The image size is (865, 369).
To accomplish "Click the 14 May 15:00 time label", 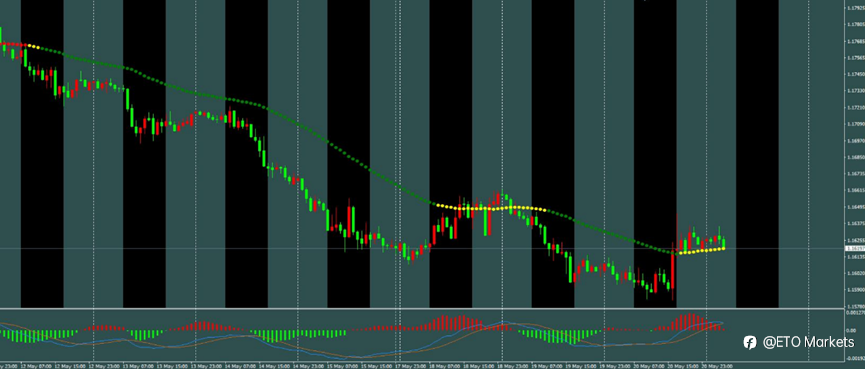I will click(274, 366).
